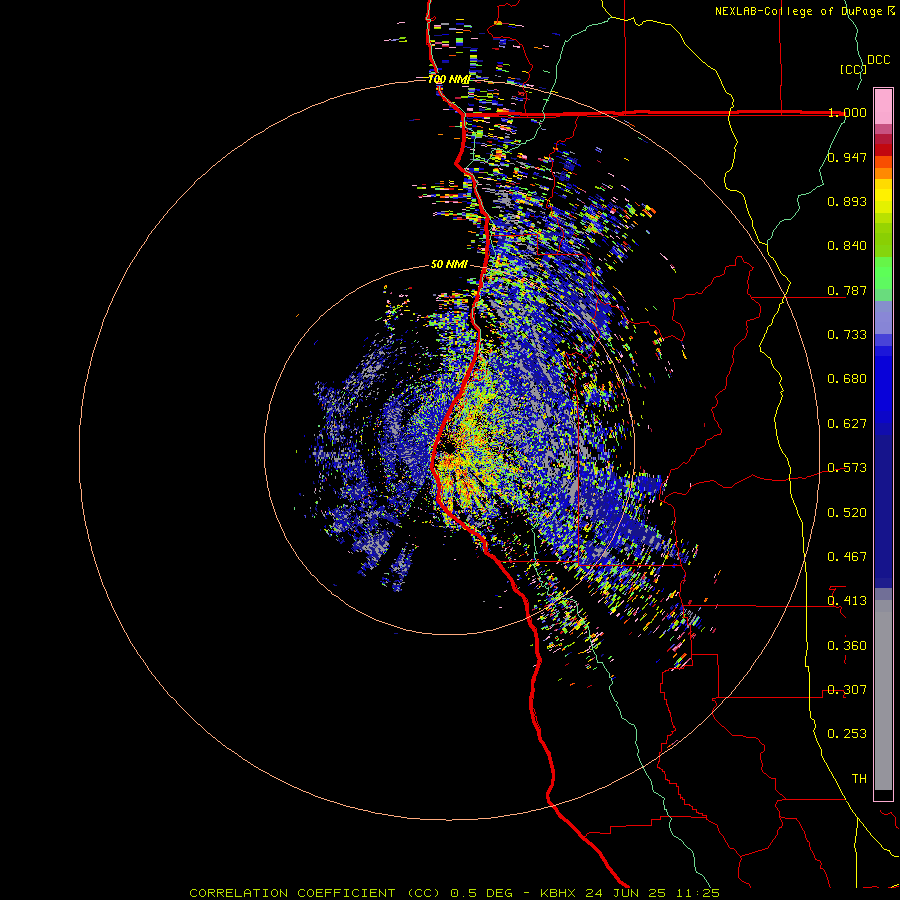Pick the pink top segment of the color bar

point(883,106)
